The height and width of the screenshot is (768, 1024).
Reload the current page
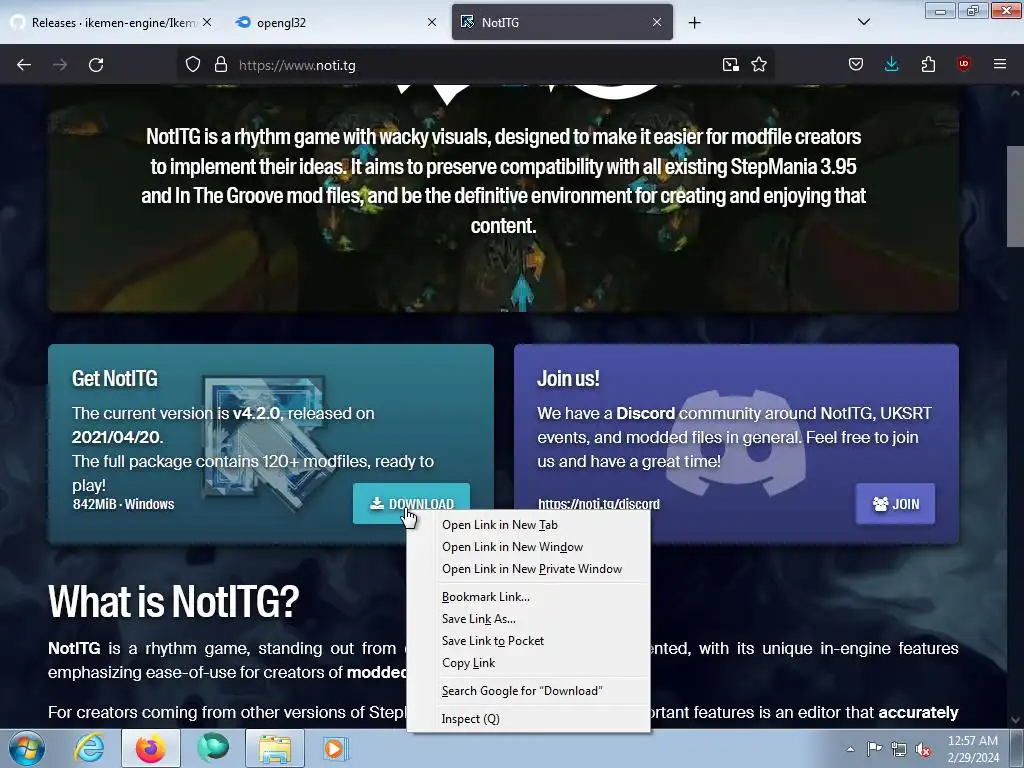tap(96, 65)
